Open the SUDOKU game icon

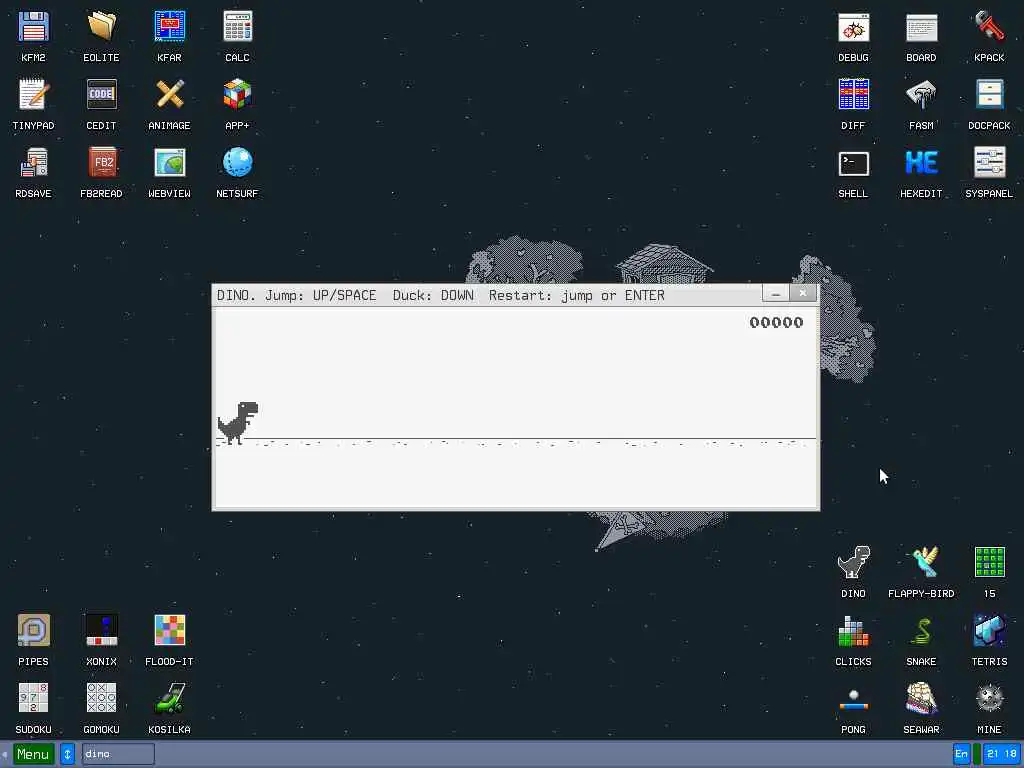click(33, 699)
